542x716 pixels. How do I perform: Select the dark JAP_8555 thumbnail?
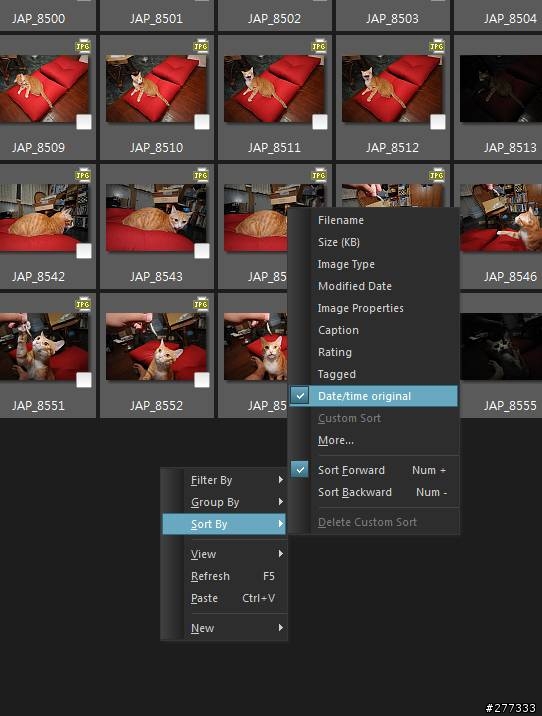(x=500, y=347)
